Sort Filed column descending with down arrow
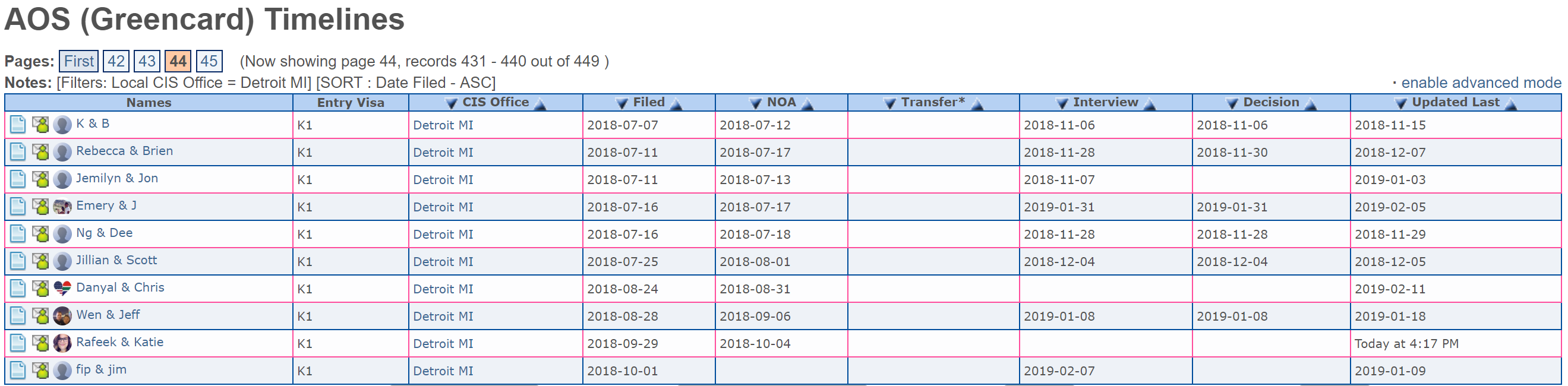The width and height of the screenshot is (1568, 386). pyautogui.click(x=621, y=103)
